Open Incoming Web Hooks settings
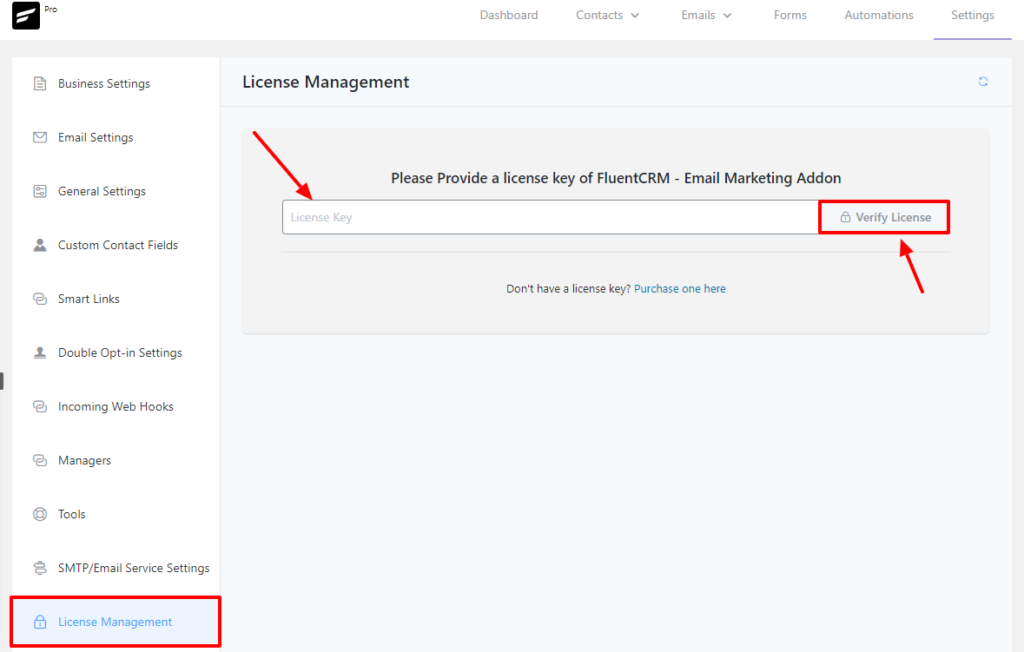1024x652 pixels. click(116, 406)
